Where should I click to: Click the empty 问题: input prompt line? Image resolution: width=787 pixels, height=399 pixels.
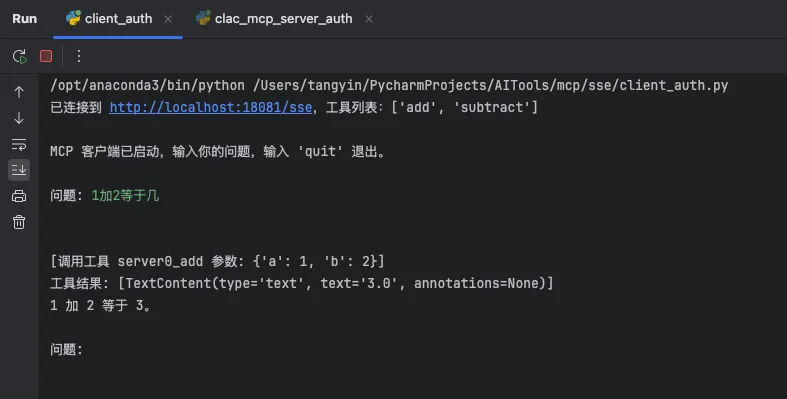[66, 349]
